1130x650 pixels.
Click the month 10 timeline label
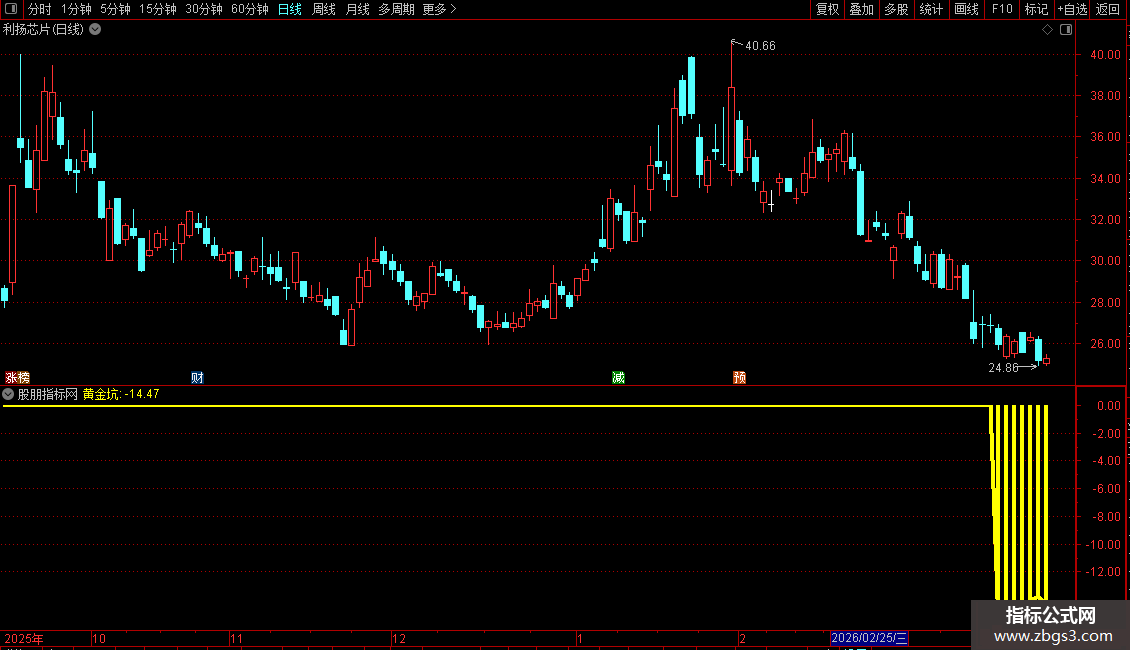coord(99,638)
